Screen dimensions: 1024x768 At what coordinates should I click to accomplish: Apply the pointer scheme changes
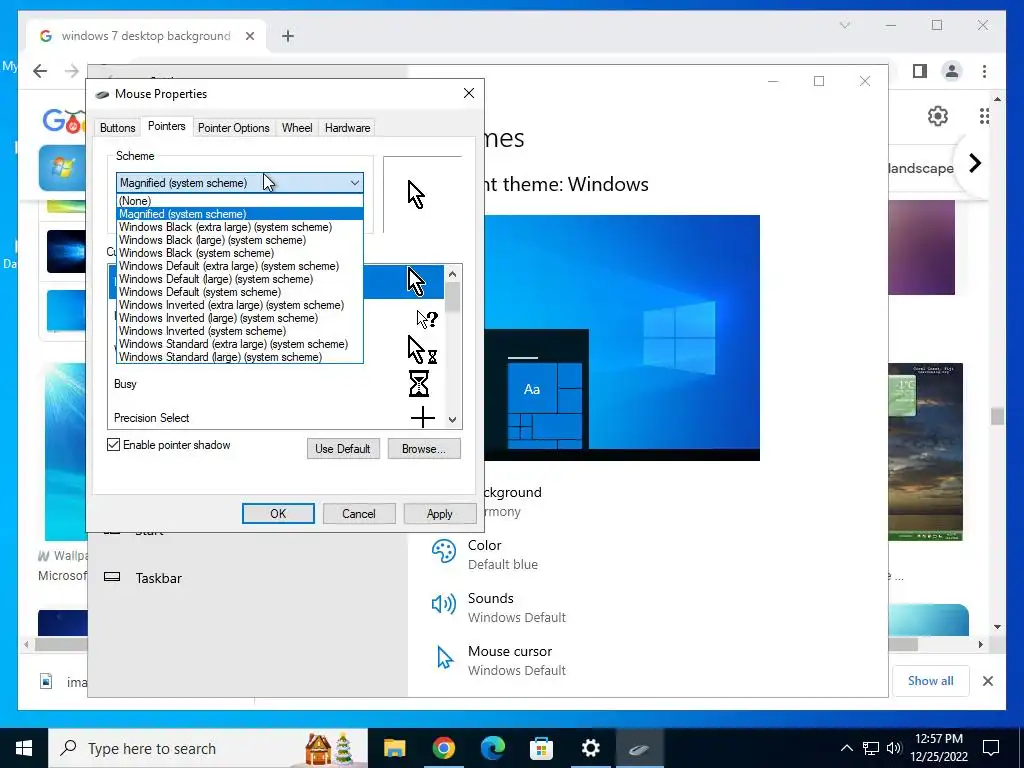click(440, 513)
